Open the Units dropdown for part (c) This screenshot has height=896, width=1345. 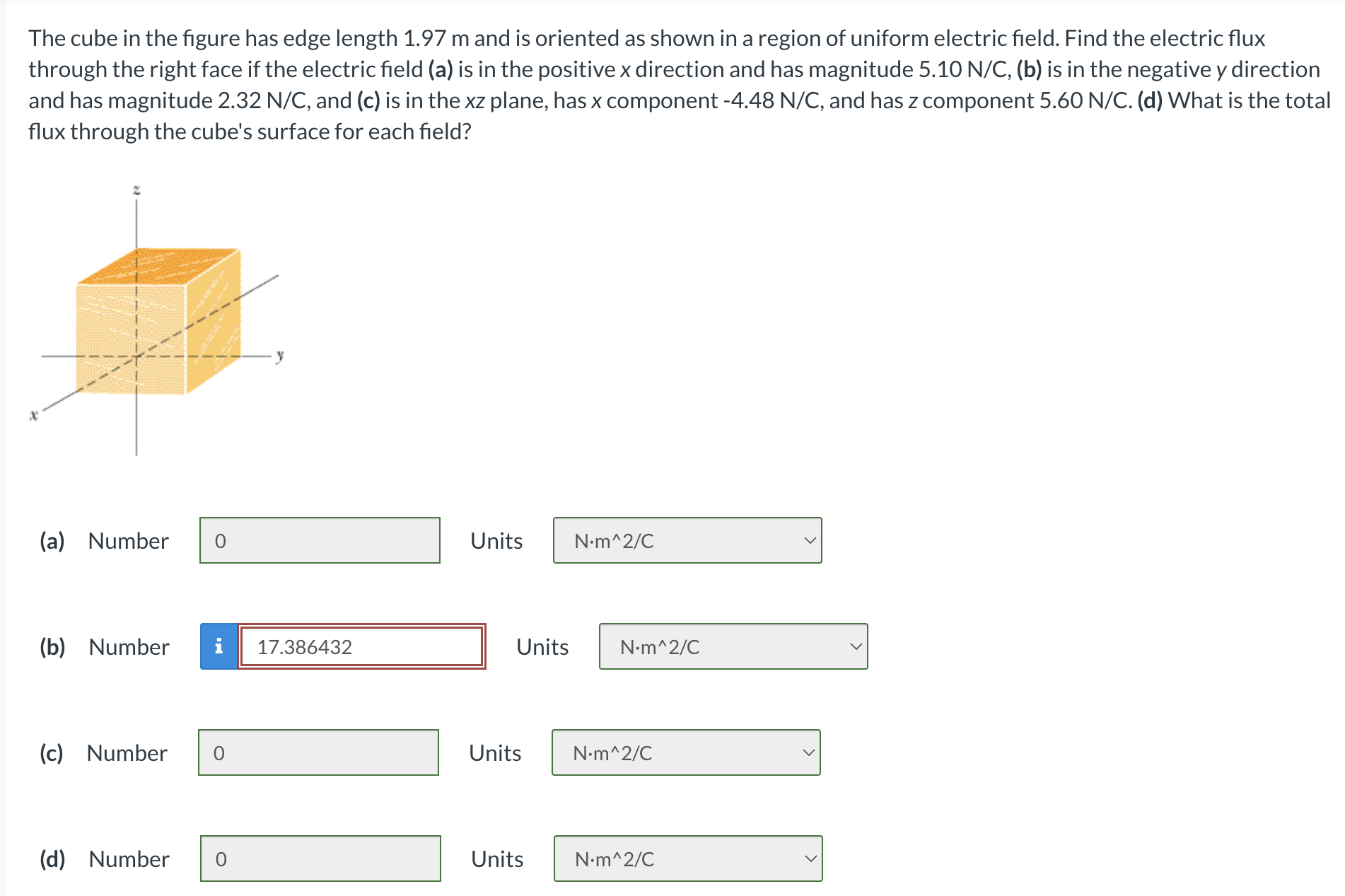click(685, 752)
